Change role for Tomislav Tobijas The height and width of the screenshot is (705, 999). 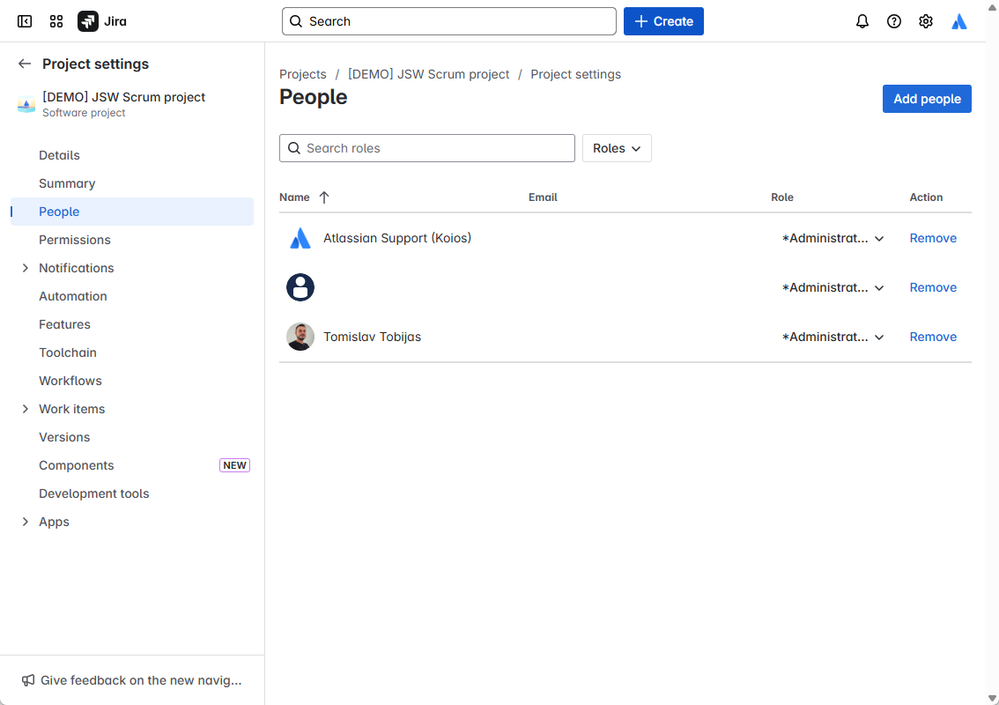click(833, 337)
